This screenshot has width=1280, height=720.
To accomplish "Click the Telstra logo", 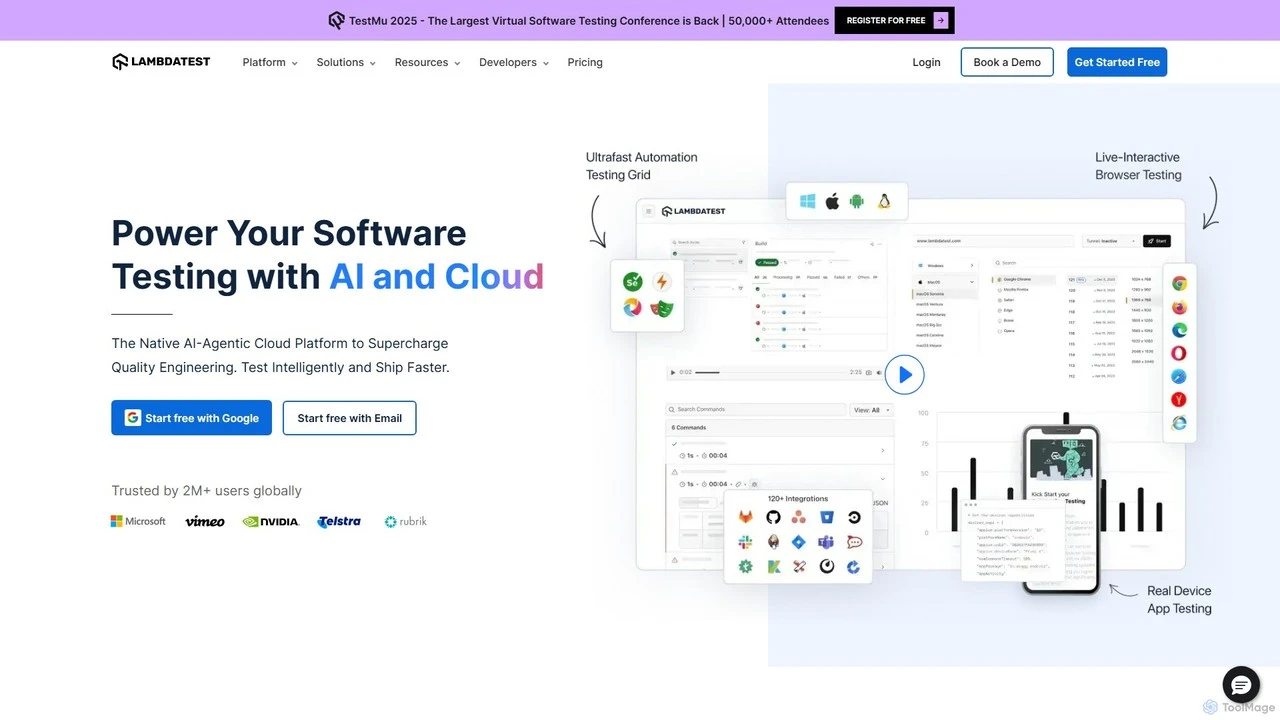I will pyautogui.click(x=339, y=521).
